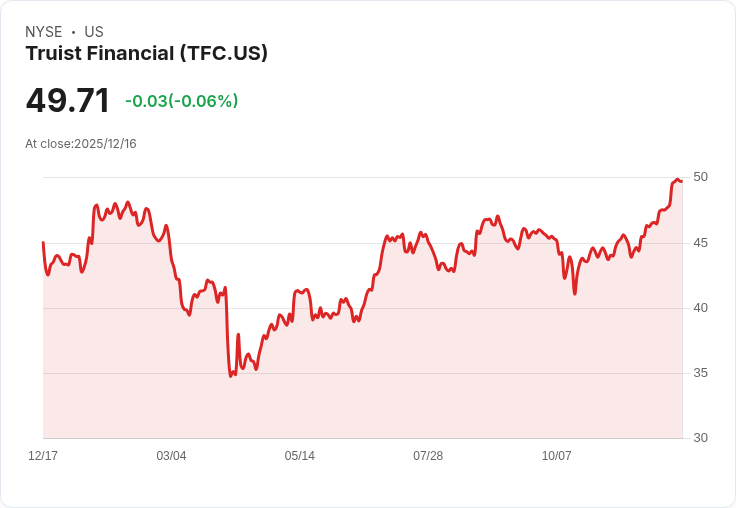Choose the 10/07 date axis label

point(556,456)
